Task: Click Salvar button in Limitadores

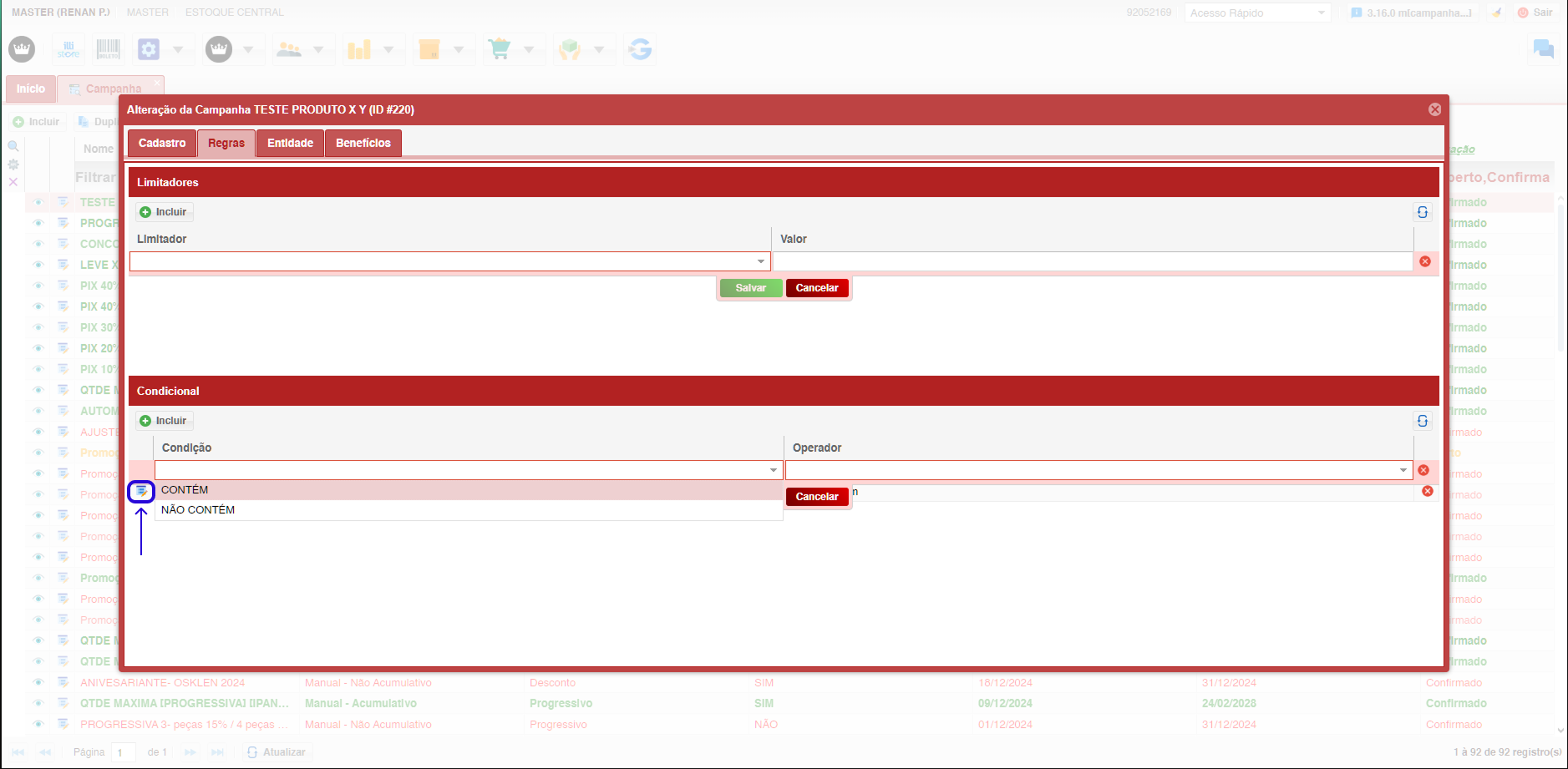Action: point(750,288)
